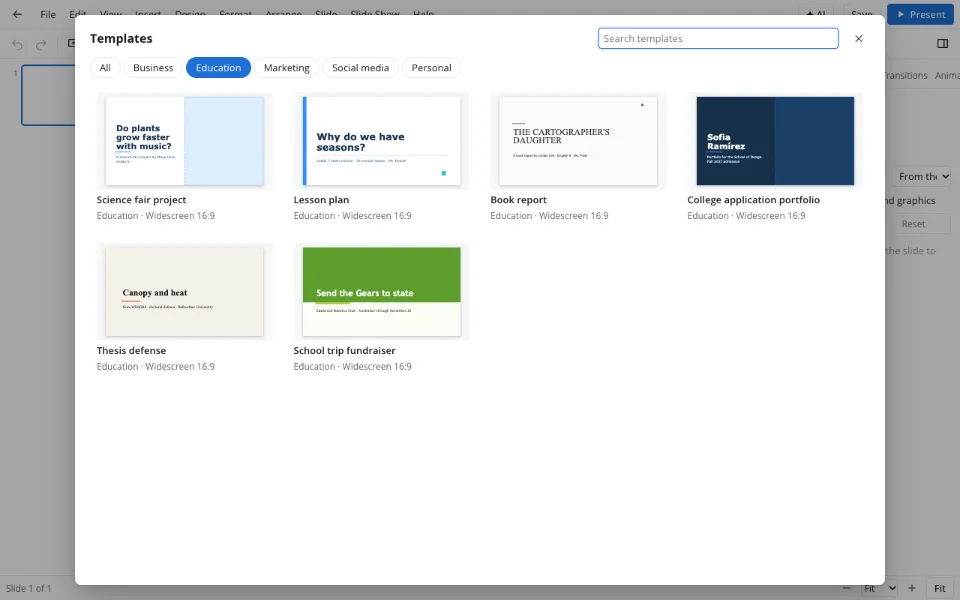Viewport: 960px width, 600px height.
Task: Filter templates by Business
Action: click(153, 67)
